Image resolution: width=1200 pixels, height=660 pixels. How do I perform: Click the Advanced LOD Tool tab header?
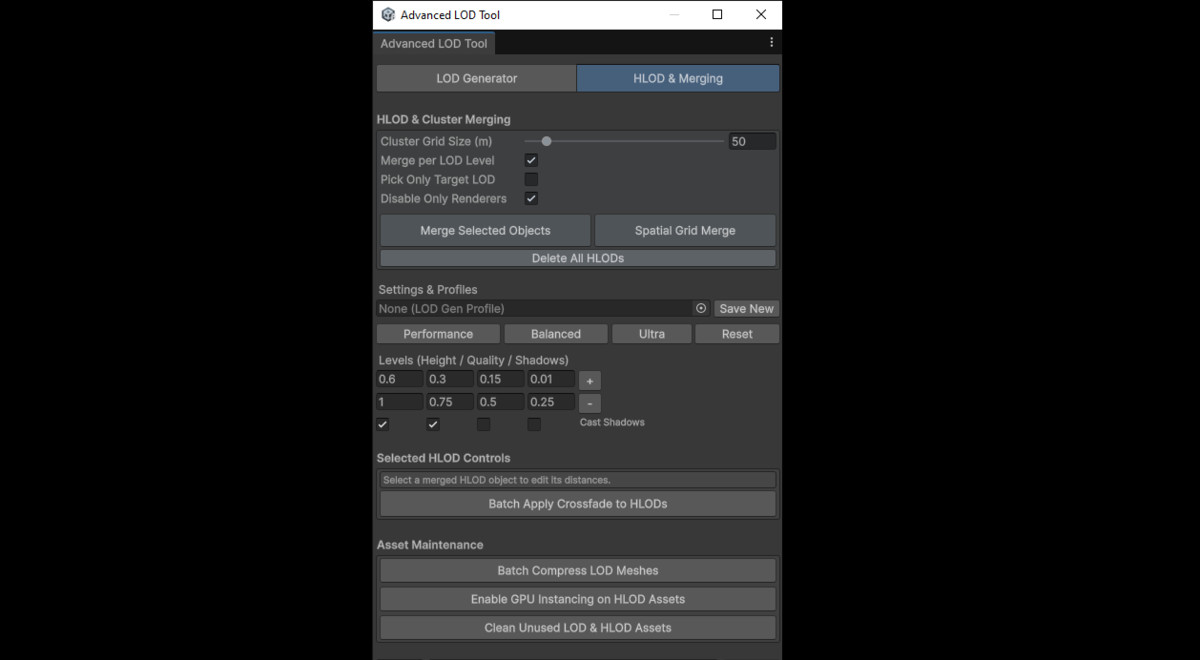[433, 43]
